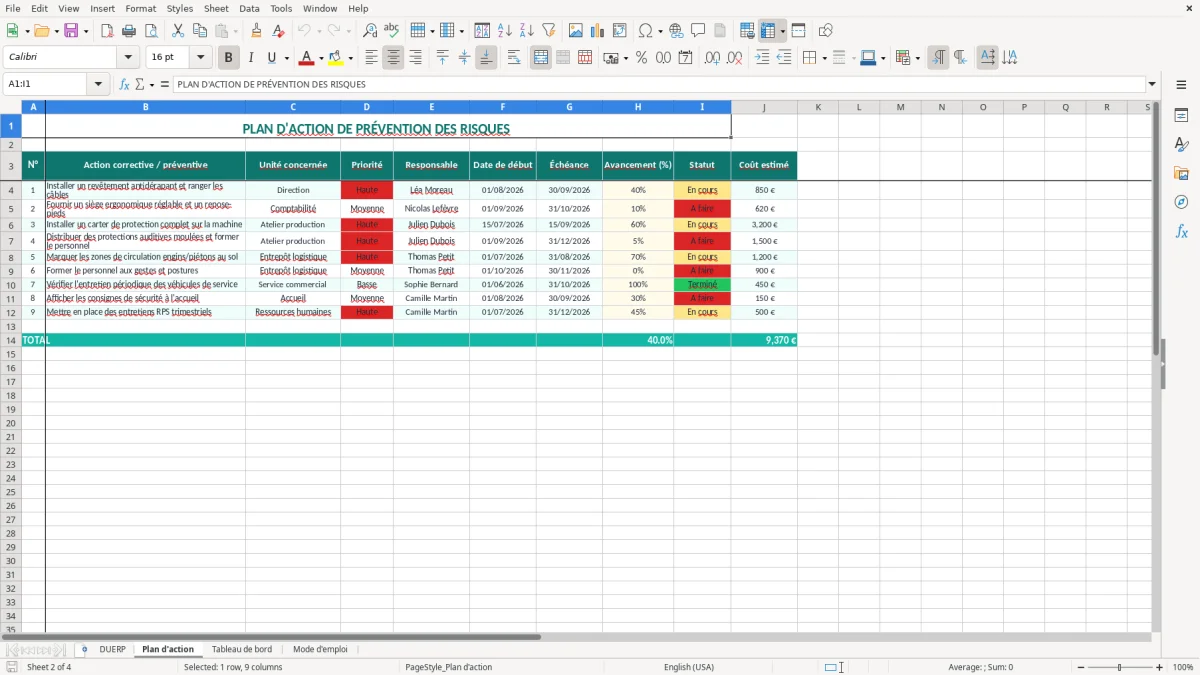Screen dimensions: 1200x675
Task: Increase cell indent
Action: coord(762,58)
